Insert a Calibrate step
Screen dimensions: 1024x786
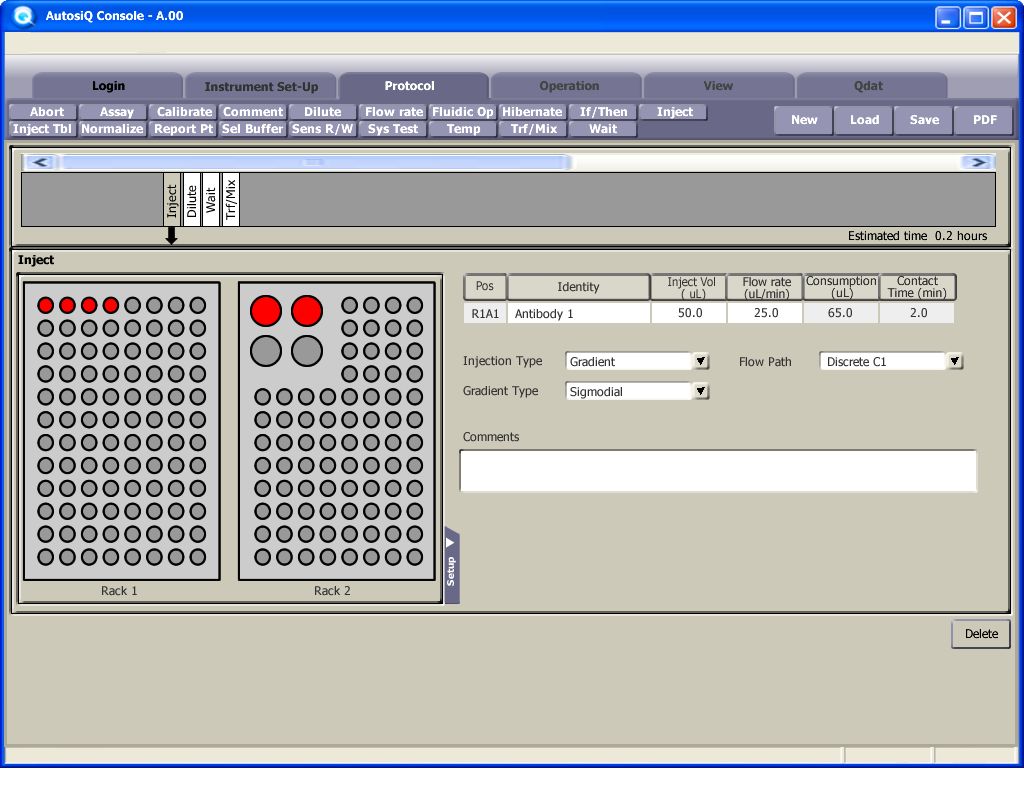pyautogui.click(x=184, y=112)
